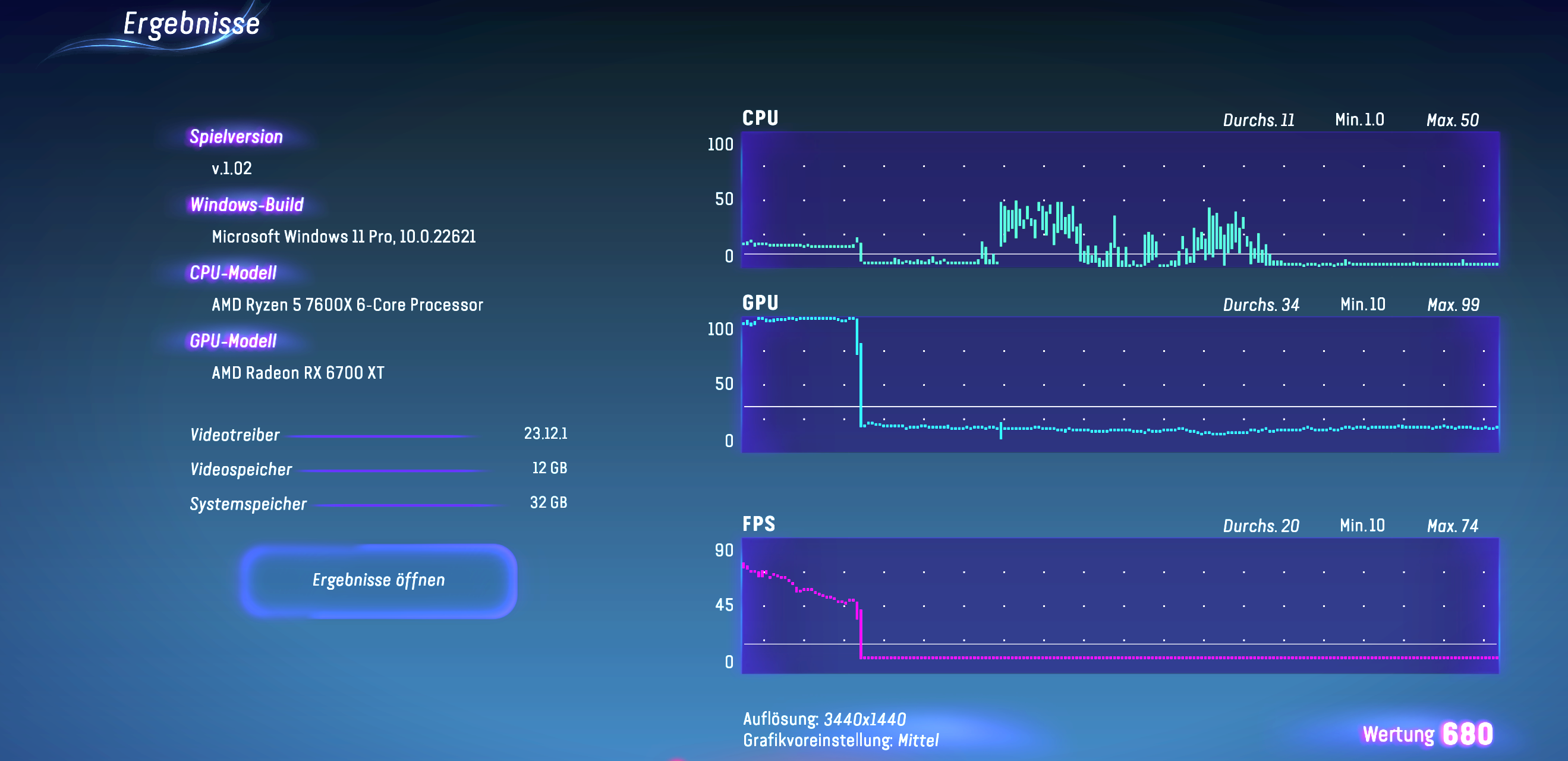This screenshot has height=761, width=1568.
Task: Click the Videotreiber 23.12.1 value
Action: pos(545,433)
